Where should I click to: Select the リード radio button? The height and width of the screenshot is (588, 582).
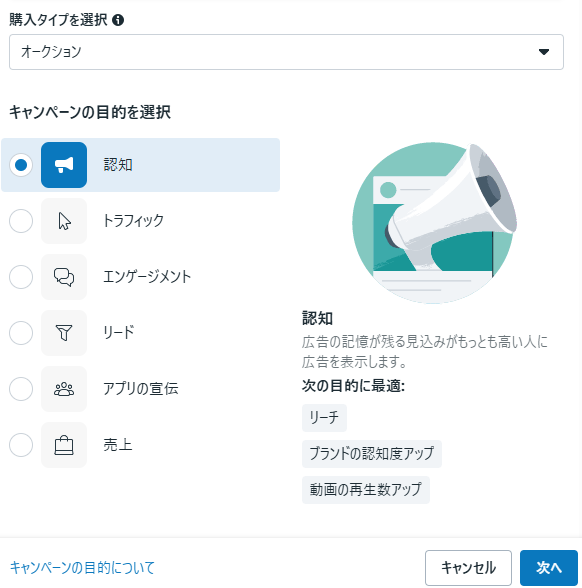21,333
